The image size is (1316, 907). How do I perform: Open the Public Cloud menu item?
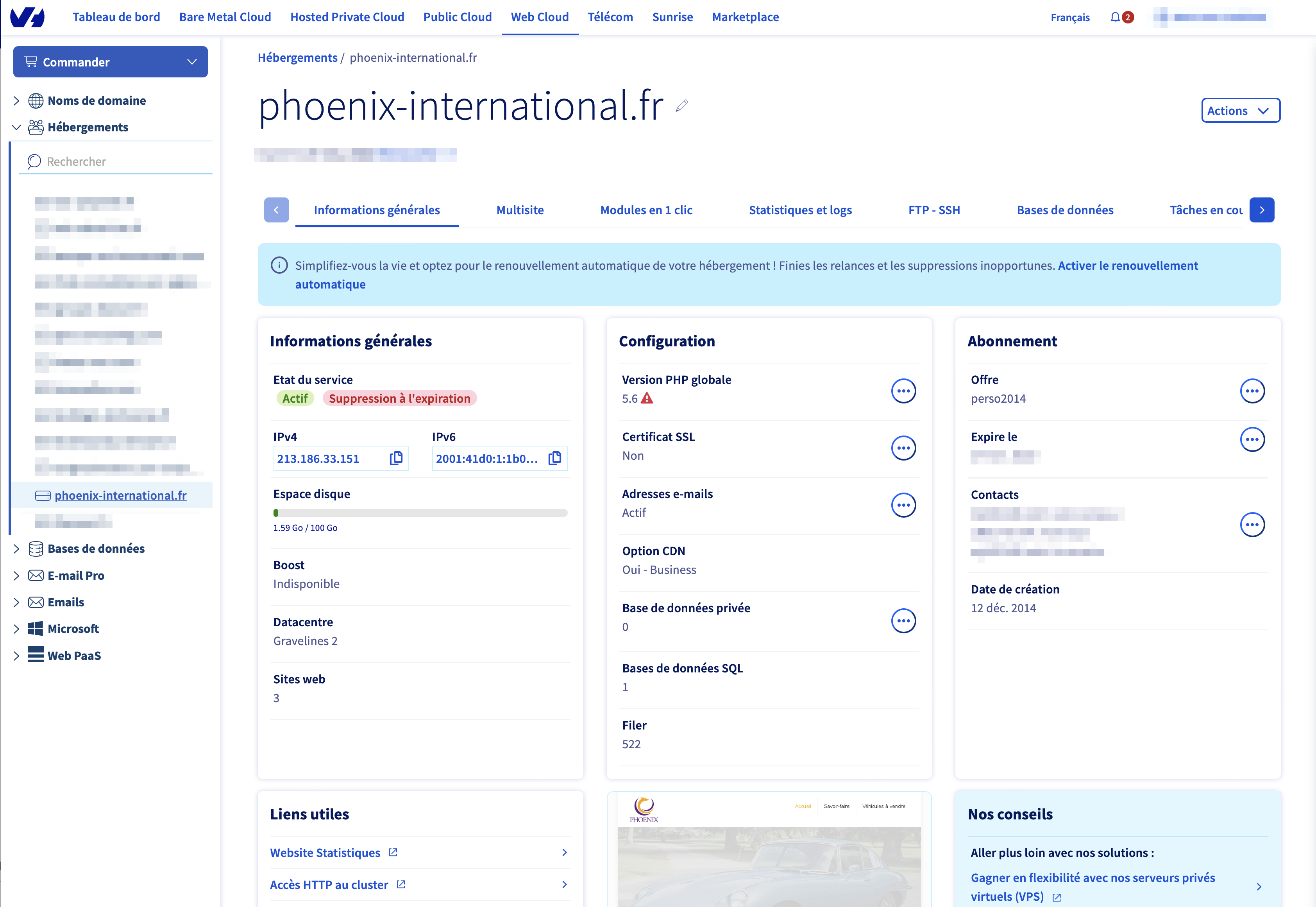click(457, 17)
